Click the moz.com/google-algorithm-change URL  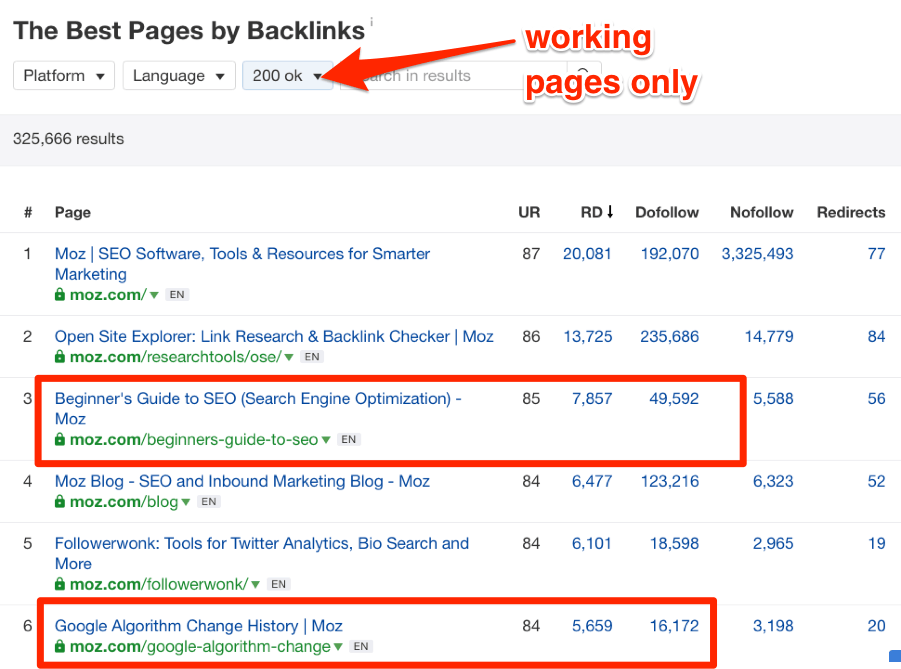(x=200, y=647)
